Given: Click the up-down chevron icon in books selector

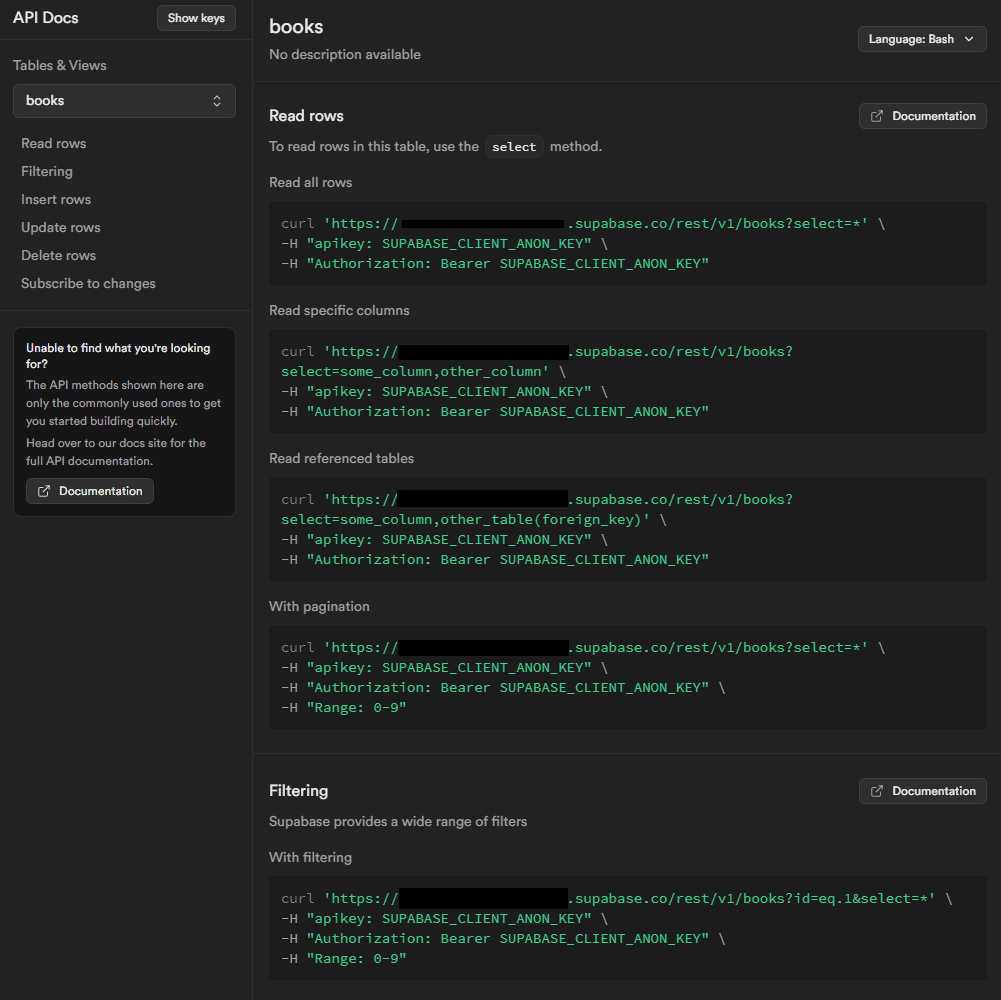Looking at the screenshot, I should (x=217, y=101).
